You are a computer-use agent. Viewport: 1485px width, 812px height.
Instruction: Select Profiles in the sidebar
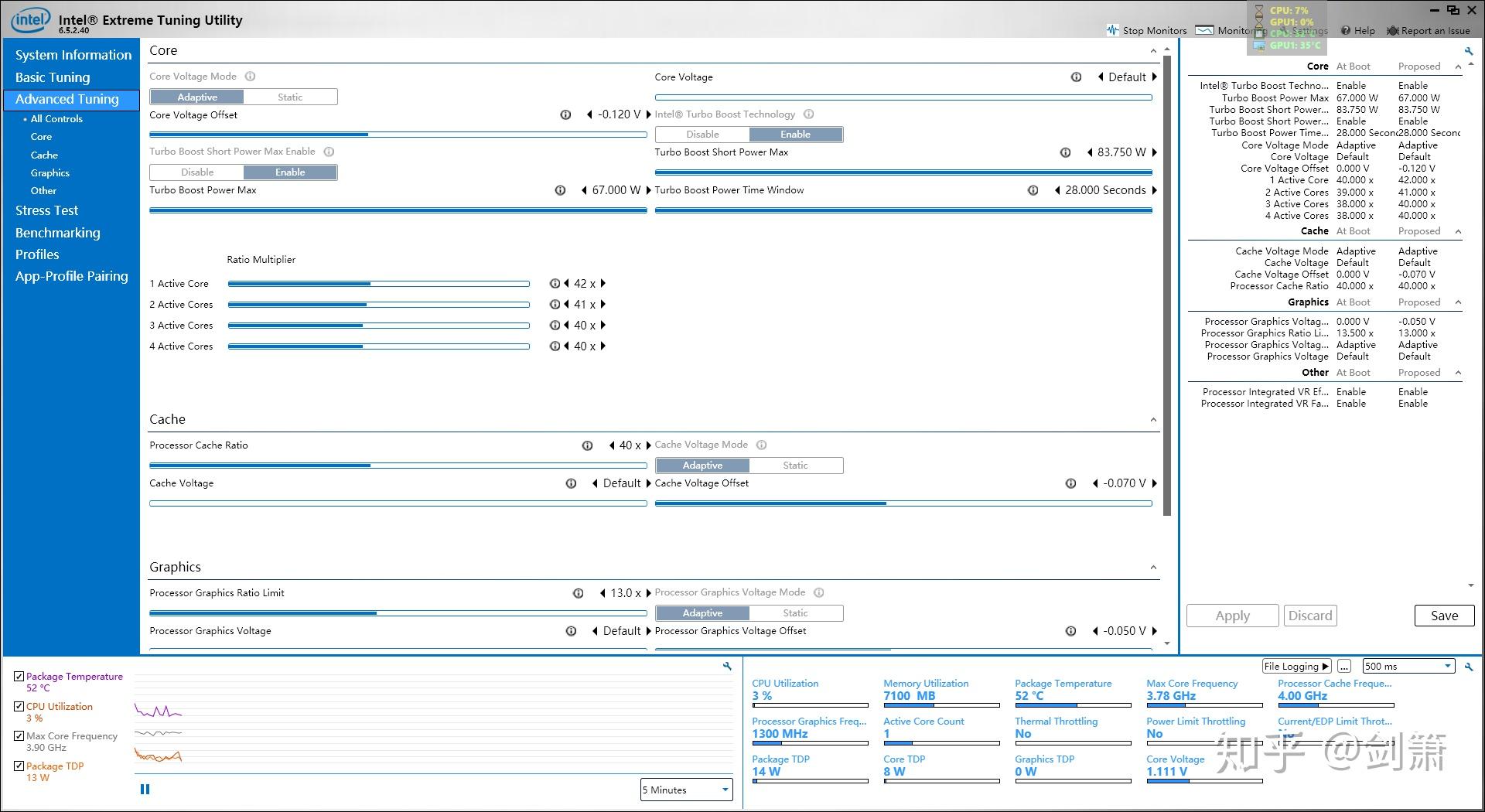click(x=37, y=254)
